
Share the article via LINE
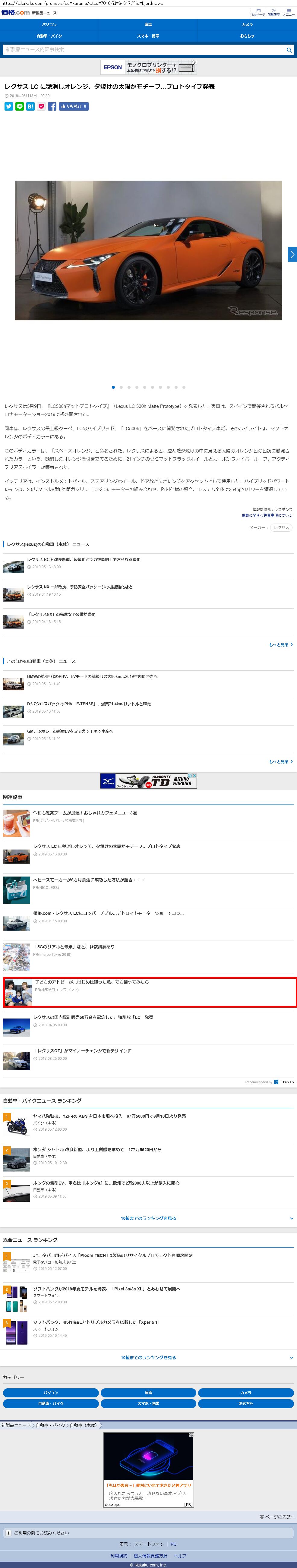pos(20,106)
